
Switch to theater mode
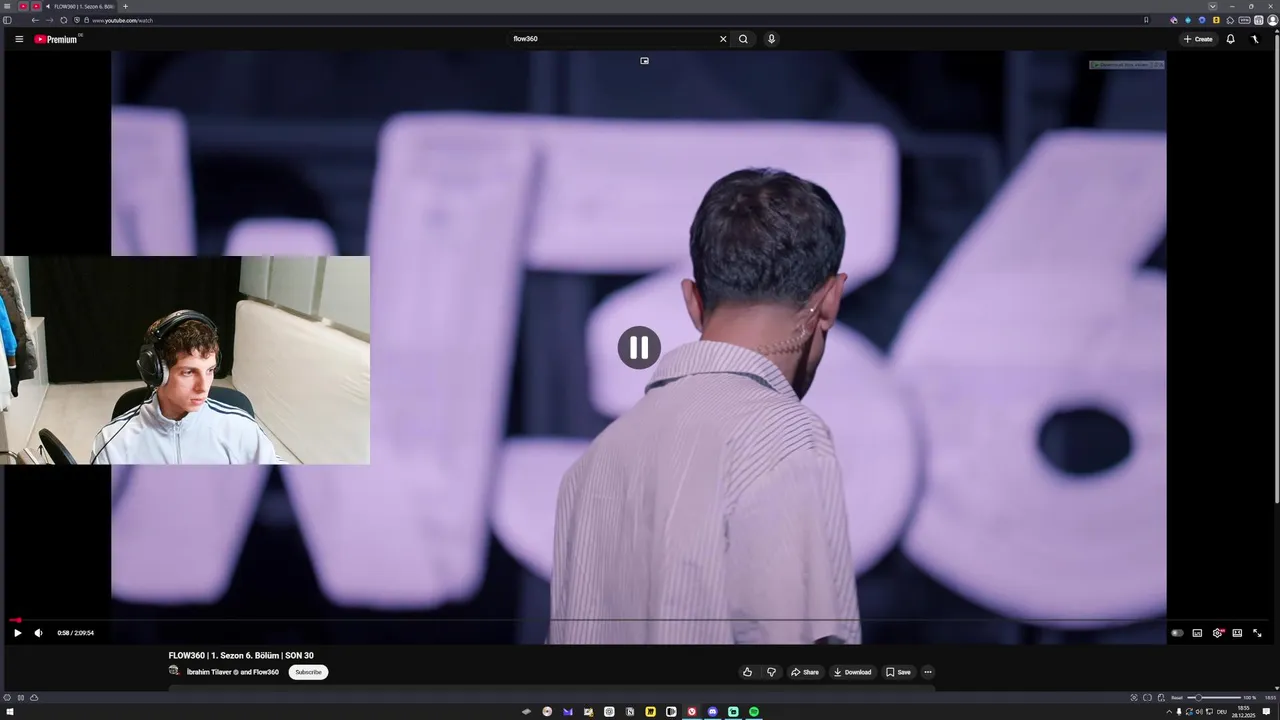point(1237,633)
